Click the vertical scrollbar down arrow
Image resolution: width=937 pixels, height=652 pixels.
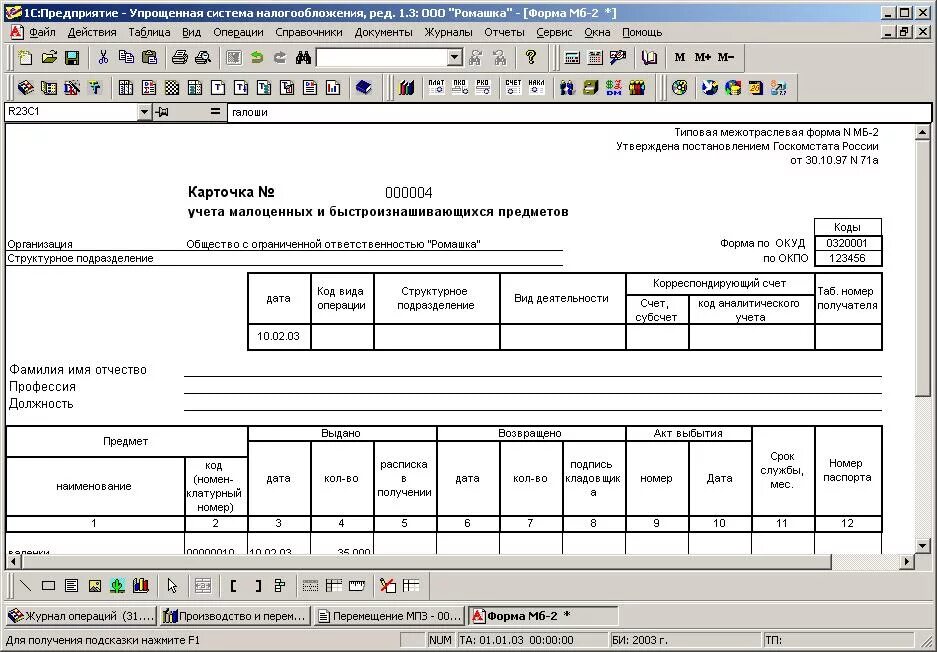click(x=923, y=546)
